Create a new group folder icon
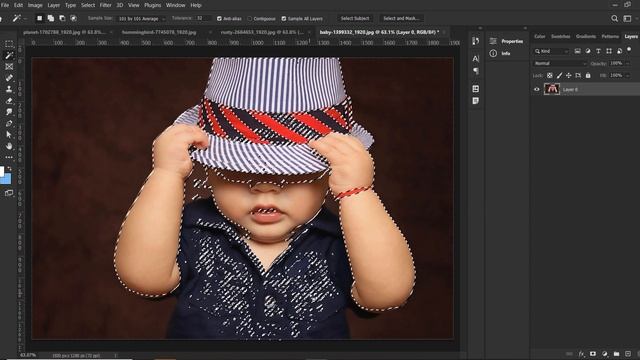The width and height of the screenshot is (640, 360). click(x=616, y=354)
